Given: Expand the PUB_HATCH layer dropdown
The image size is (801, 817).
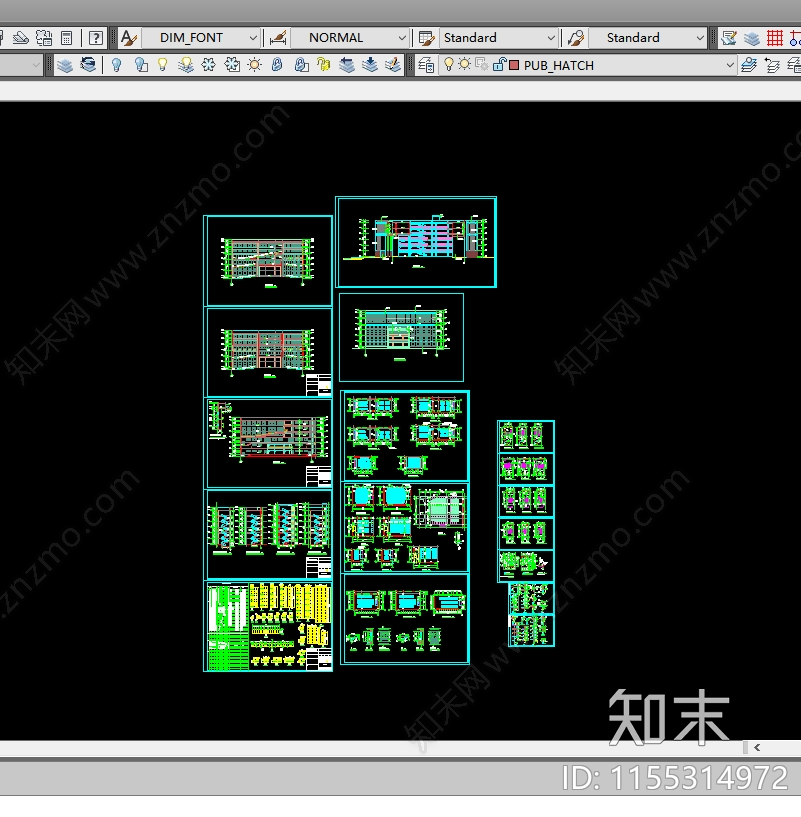Looking at the screenshot, I should click(730, 65).
